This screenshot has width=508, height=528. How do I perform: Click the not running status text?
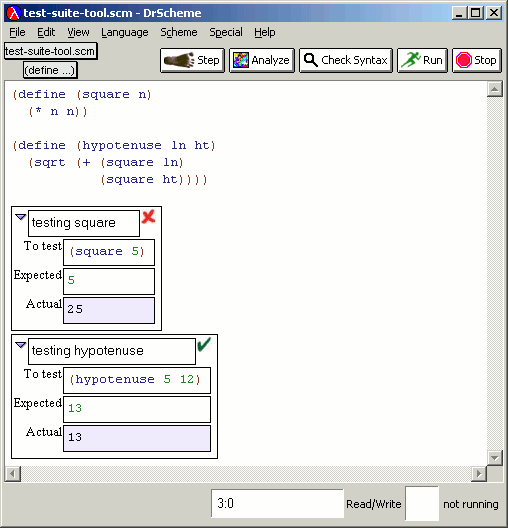coord(471,504)
